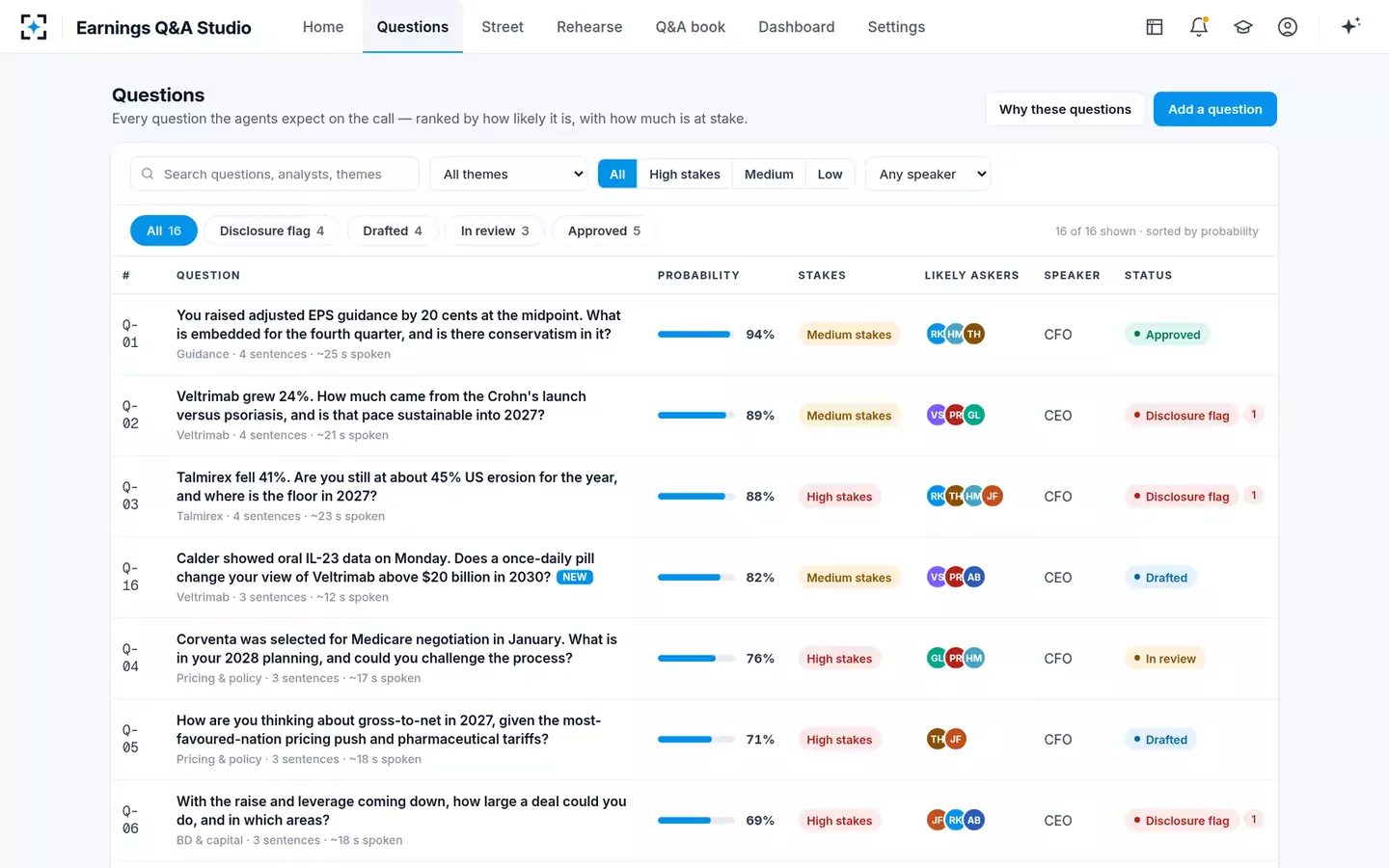Click the TH asker avatar on Q-01

974,335
